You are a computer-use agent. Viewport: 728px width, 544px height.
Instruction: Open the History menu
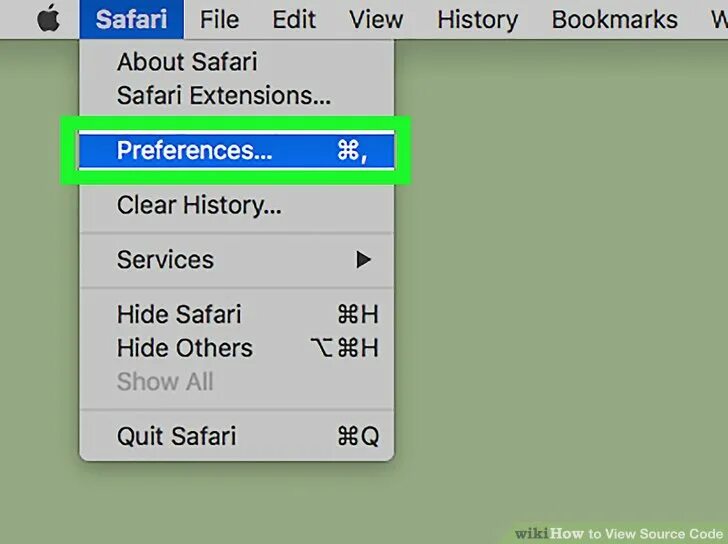477,19
